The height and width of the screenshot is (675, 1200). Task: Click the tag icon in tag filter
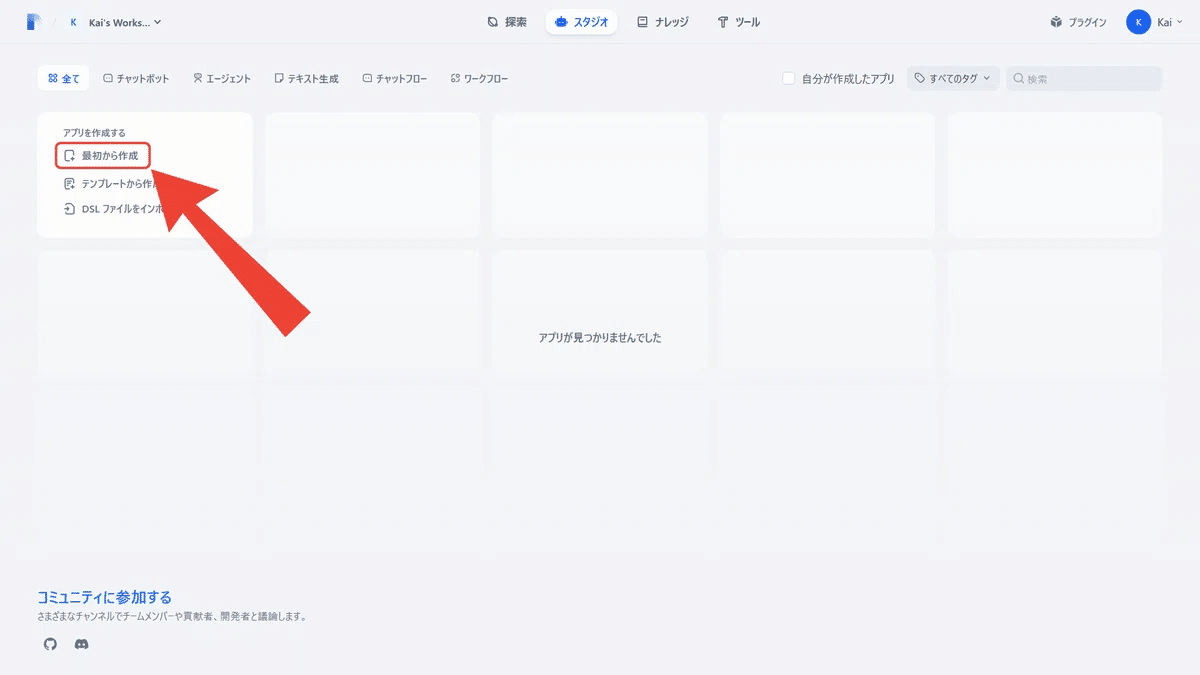pyautogui.click(x=920, y=78)
